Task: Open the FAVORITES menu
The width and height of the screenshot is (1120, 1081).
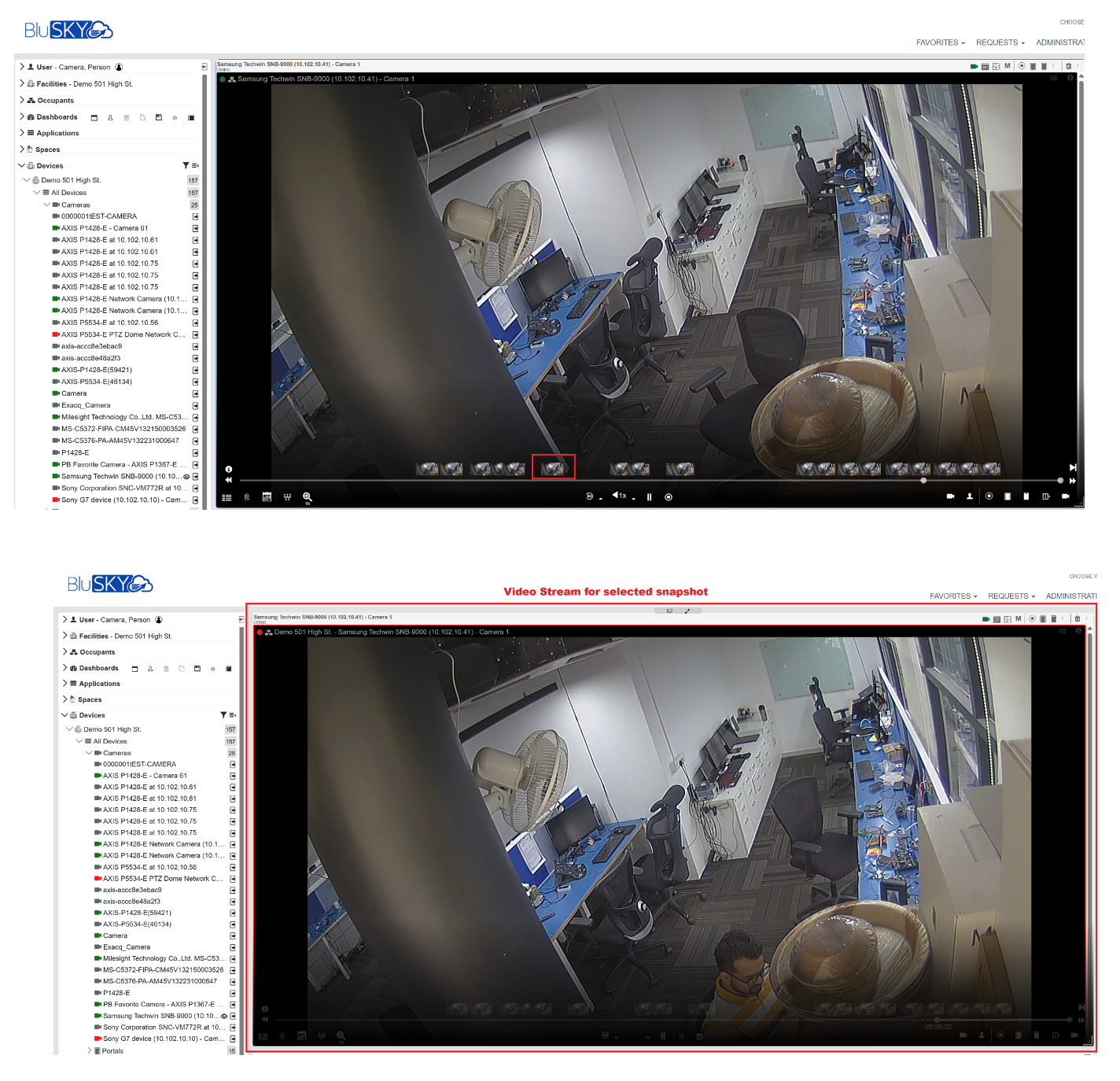Action: click(939, 42)
